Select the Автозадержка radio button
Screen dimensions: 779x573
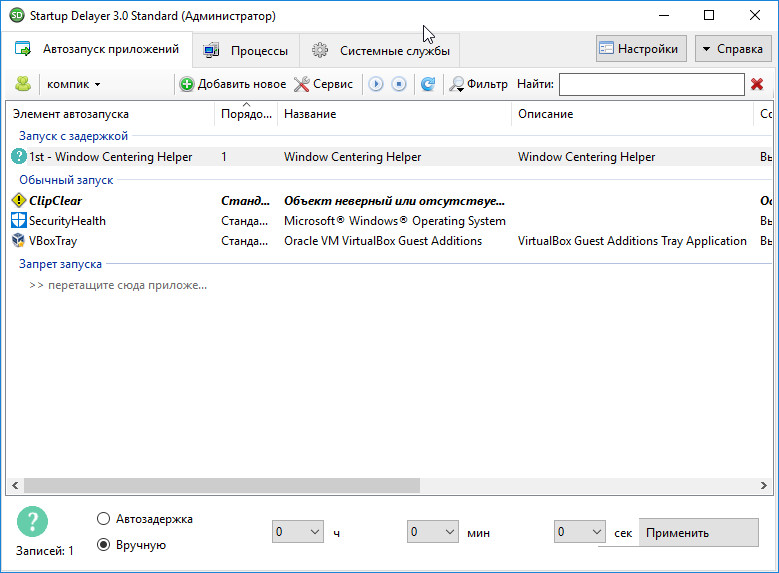click(x=103, y=519)
